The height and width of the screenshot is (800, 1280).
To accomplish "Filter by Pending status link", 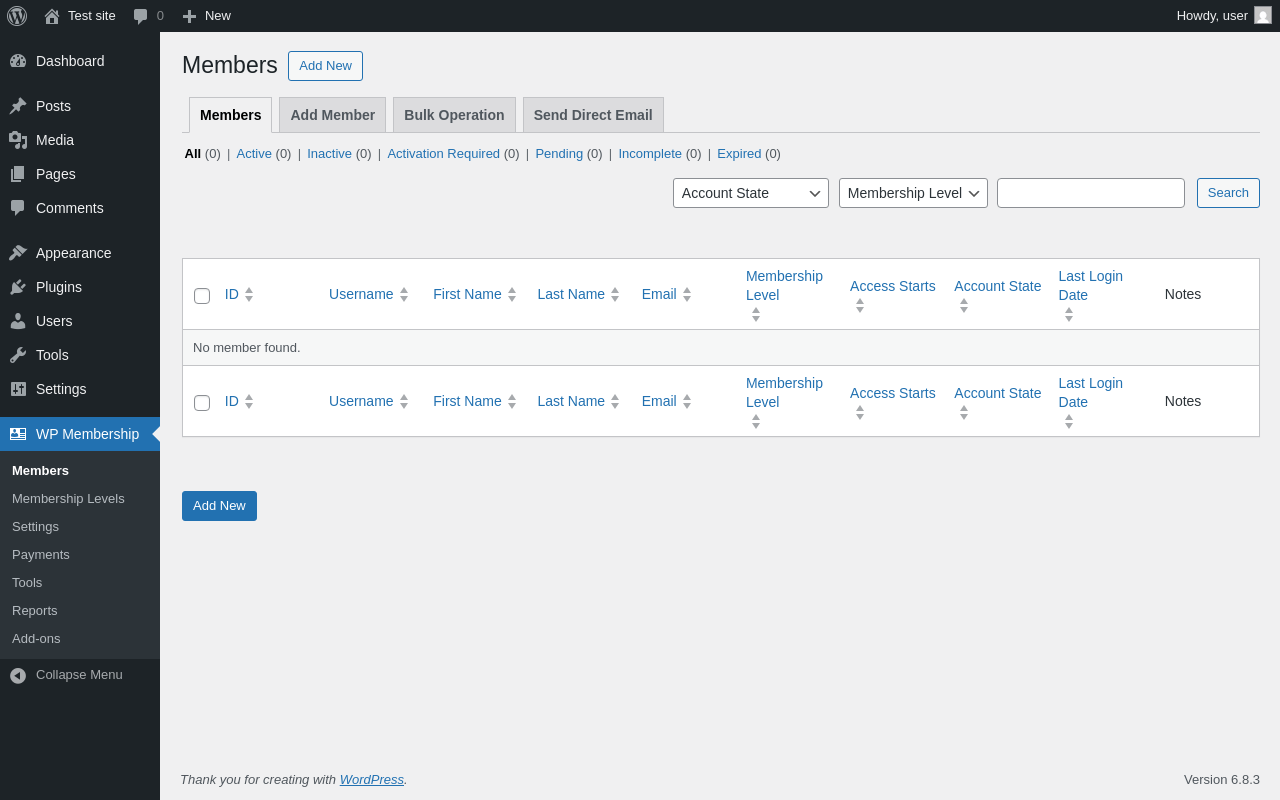I will pyautogui.click(x=559, y=153).
